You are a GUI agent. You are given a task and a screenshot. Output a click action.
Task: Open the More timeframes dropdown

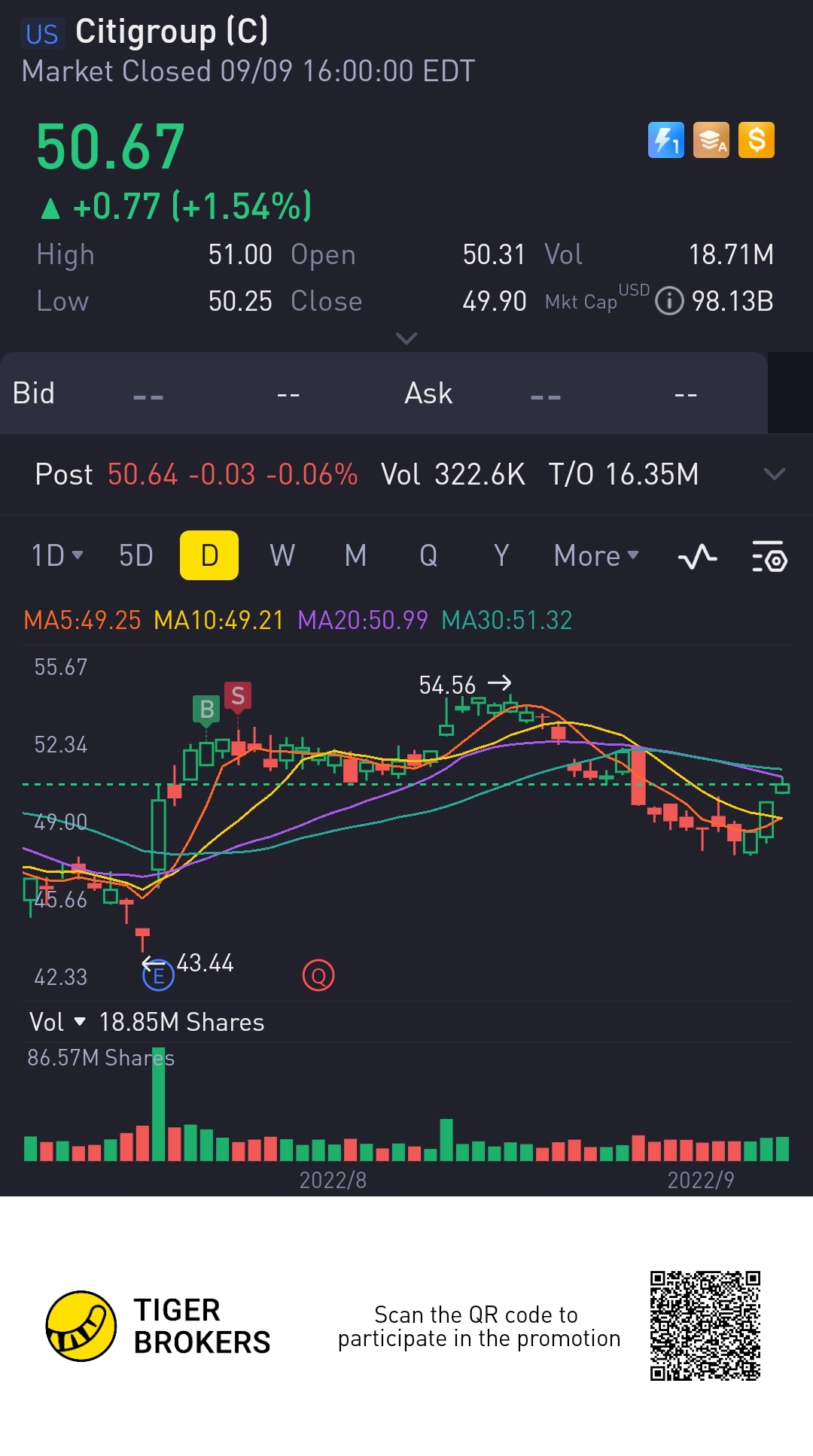click(x=596, y=555)
